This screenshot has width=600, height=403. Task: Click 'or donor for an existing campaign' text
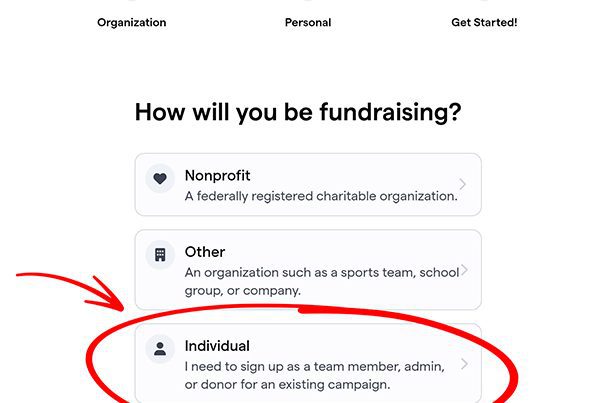[x=287, y=384]
